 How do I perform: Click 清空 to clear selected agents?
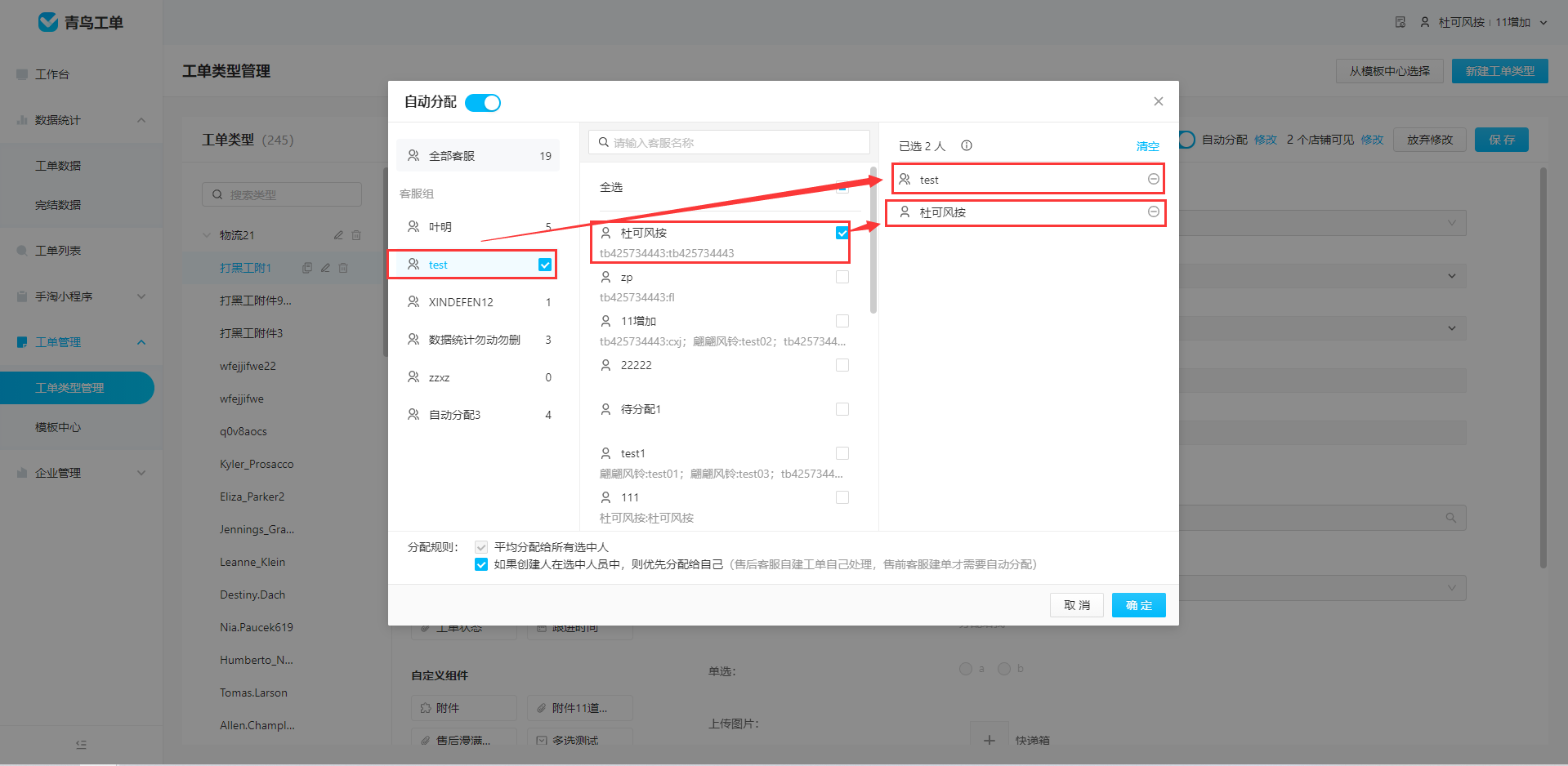(1147, 146)
